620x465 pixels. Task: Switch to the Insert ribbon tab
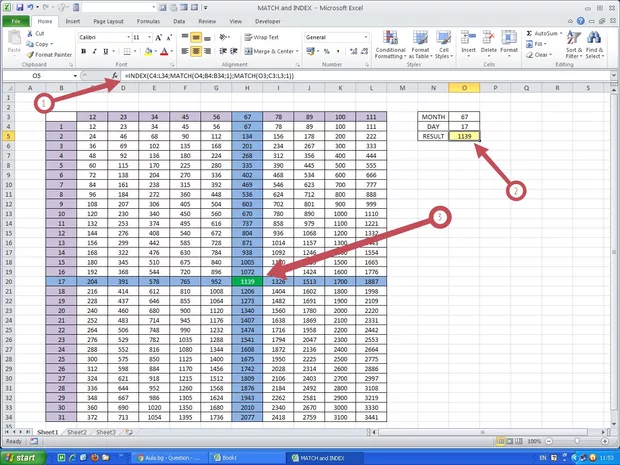tap(73, 21)
